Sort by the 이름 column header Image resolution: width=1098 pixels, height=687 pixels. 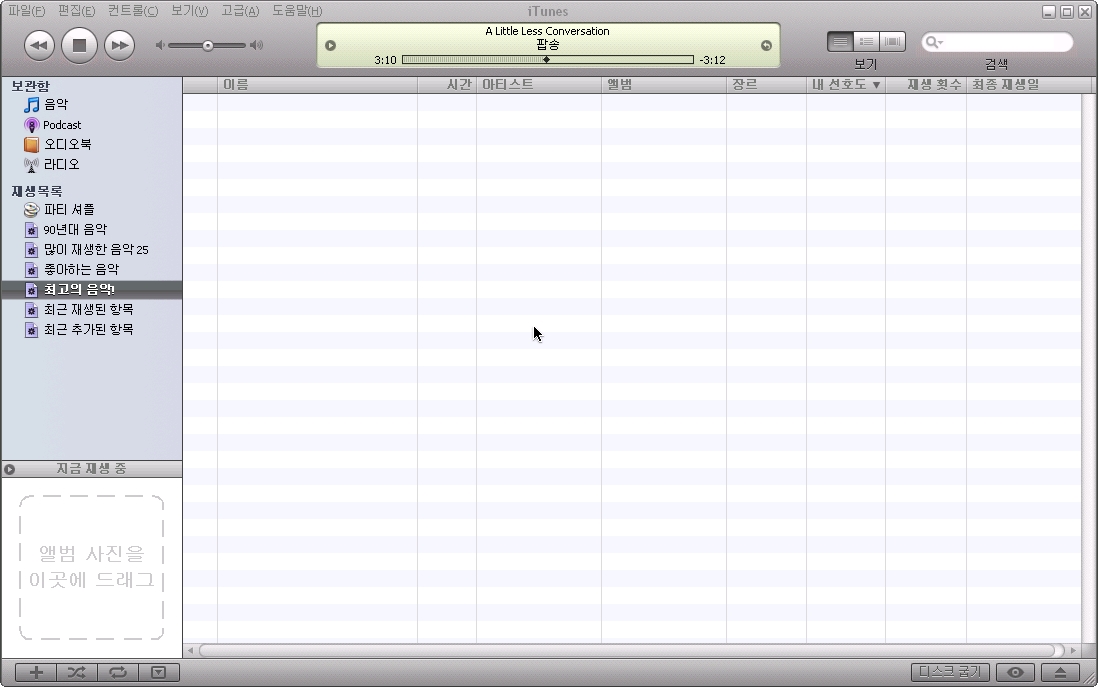coord(317,85)
